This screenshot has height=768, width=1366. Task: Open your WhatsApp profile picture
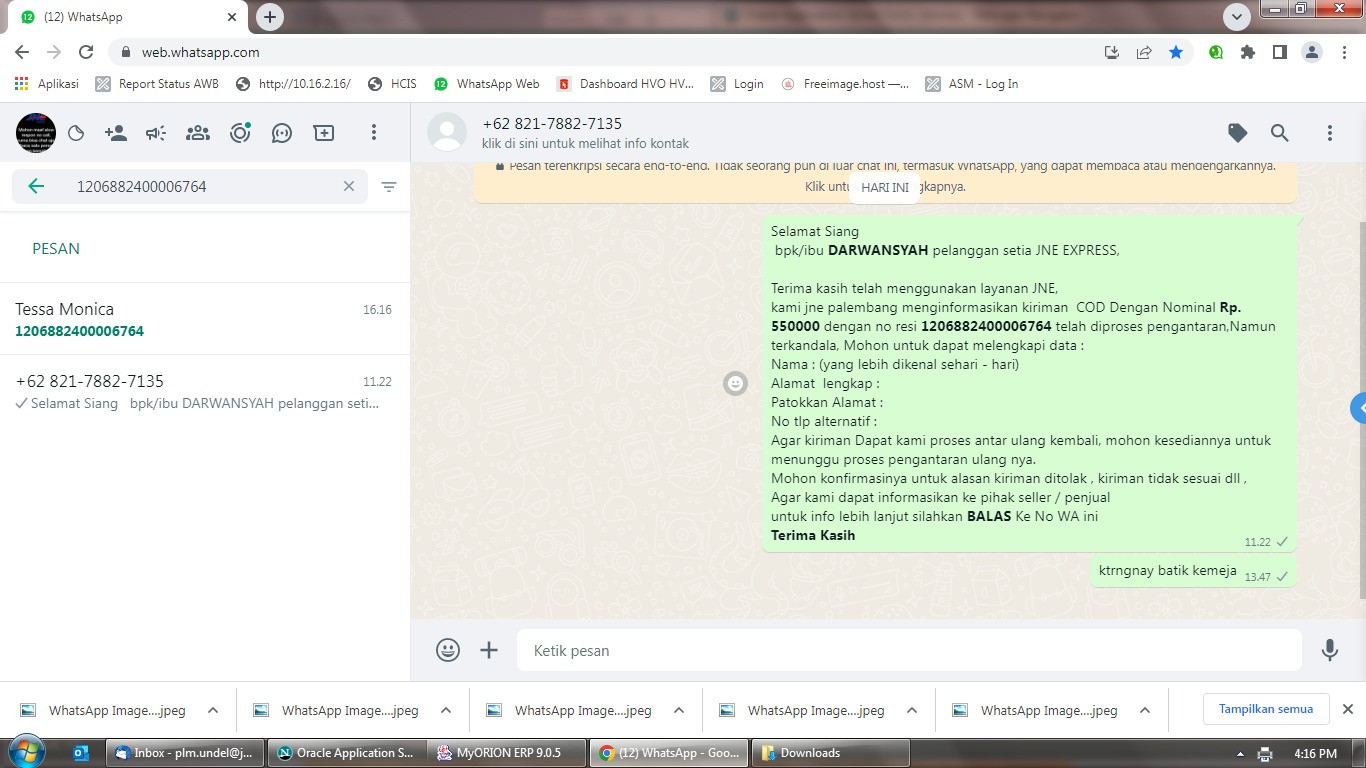coord(36,133)
